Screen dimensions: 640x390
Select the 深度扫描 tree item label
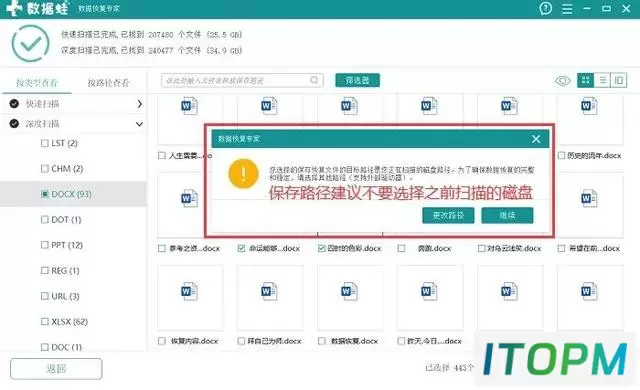click(x=42, y=124)
